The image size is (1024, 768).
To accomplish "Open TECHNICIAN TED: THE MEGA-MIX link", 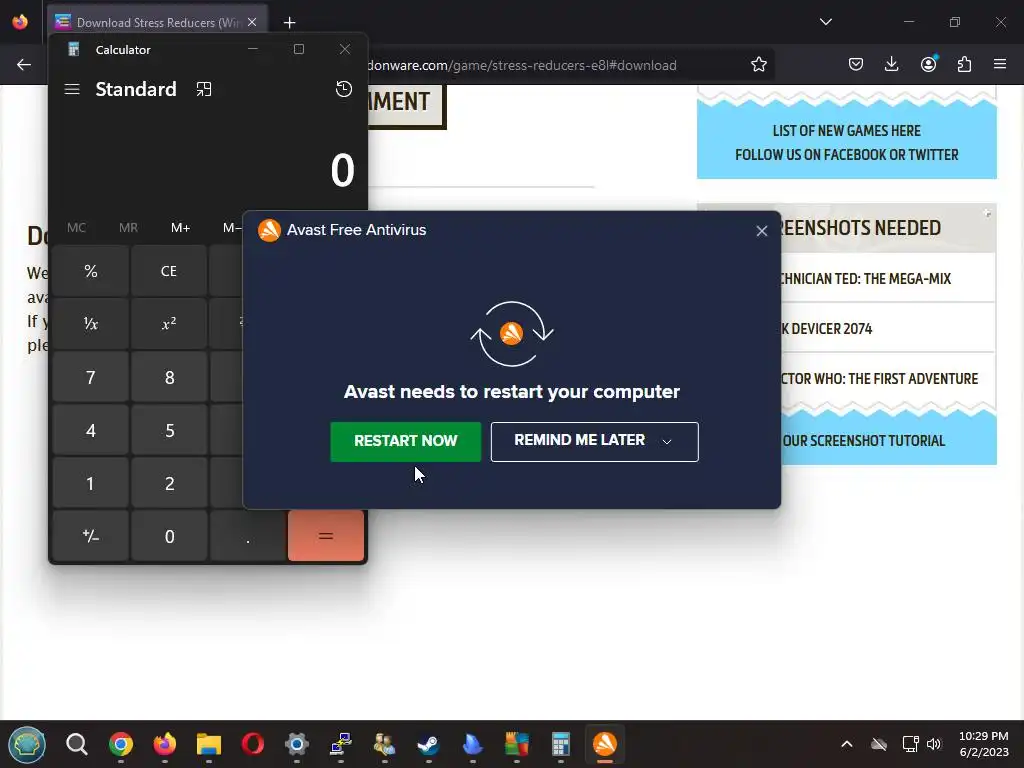I will click(x=865, y=279).
